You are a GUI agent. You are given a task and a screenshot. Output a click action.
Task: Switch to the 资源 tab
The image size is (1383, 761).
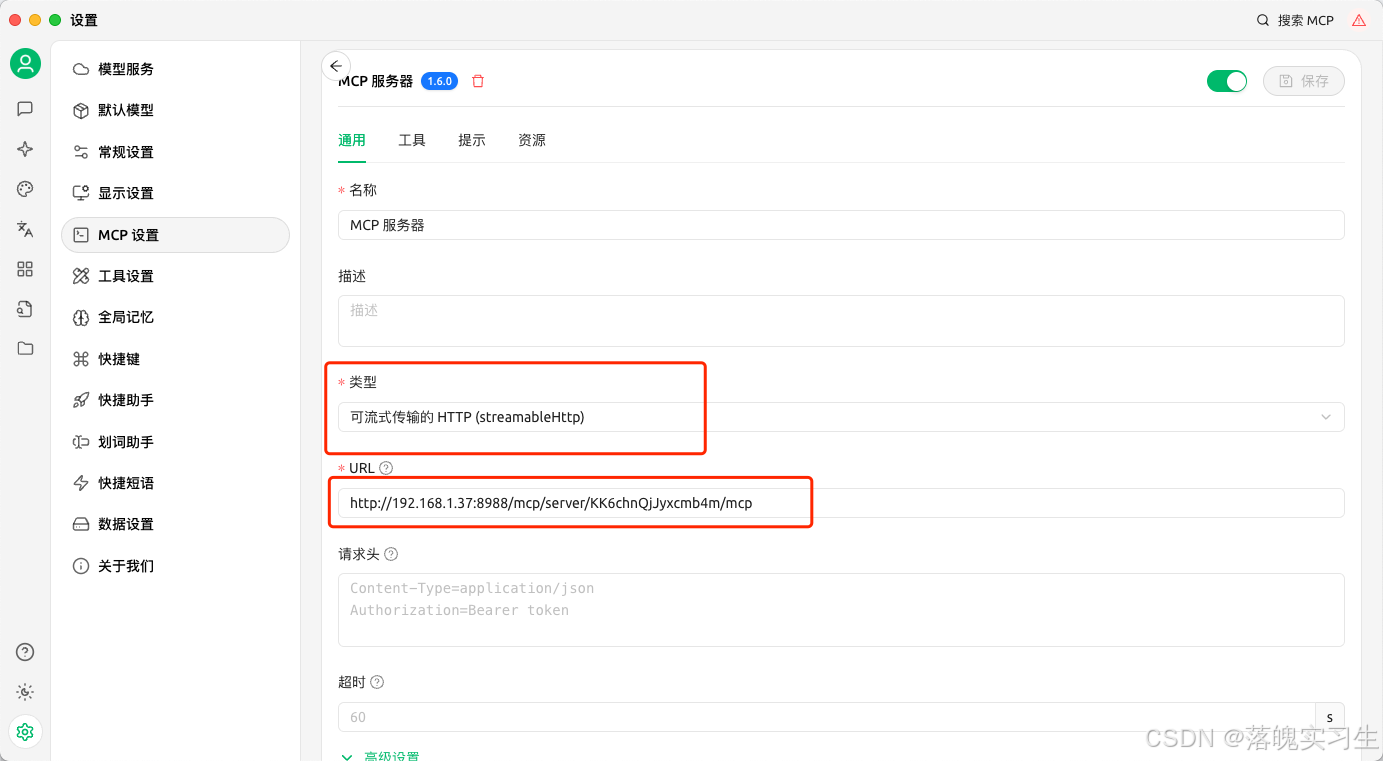pyautogui.click(x=532, y=140)
